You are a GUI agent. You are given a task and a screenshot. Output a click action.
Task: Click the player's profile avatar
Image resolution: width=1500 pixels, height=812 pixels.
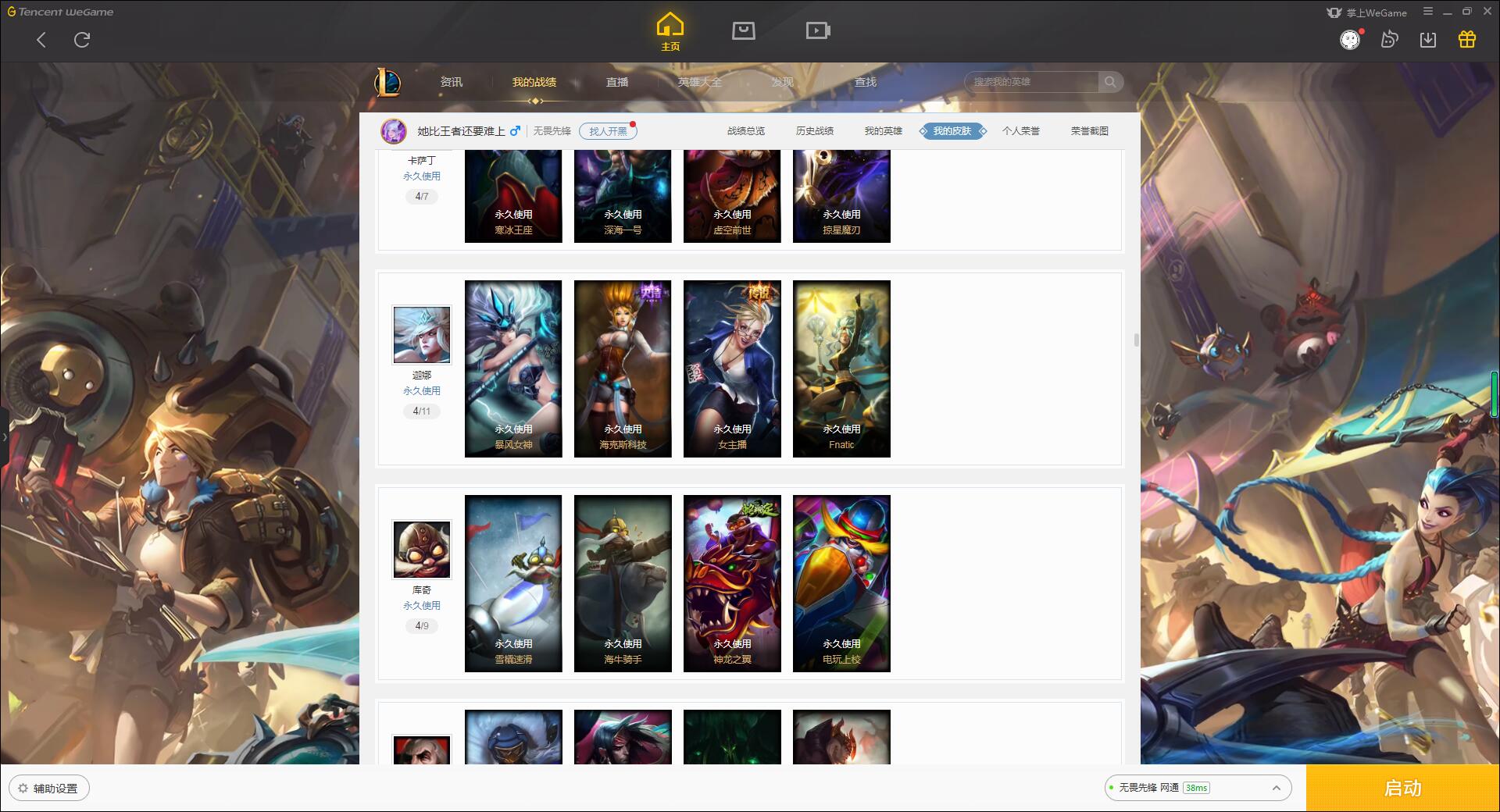[x=394, y=131]
